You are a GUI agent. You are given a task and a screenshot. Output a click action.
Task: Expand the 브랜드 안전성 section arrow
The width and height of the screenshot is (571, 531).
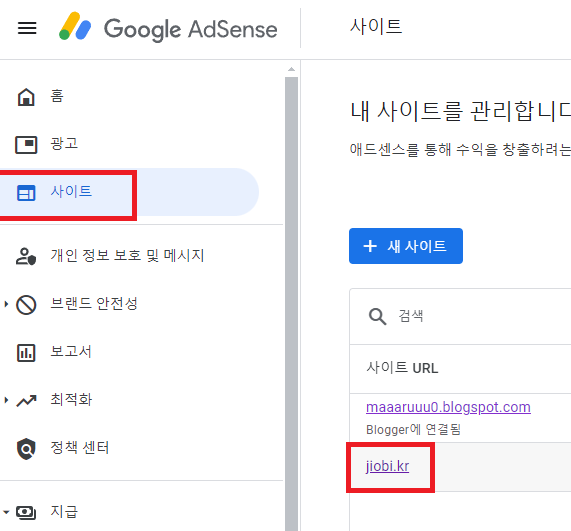tap(6, 304)
